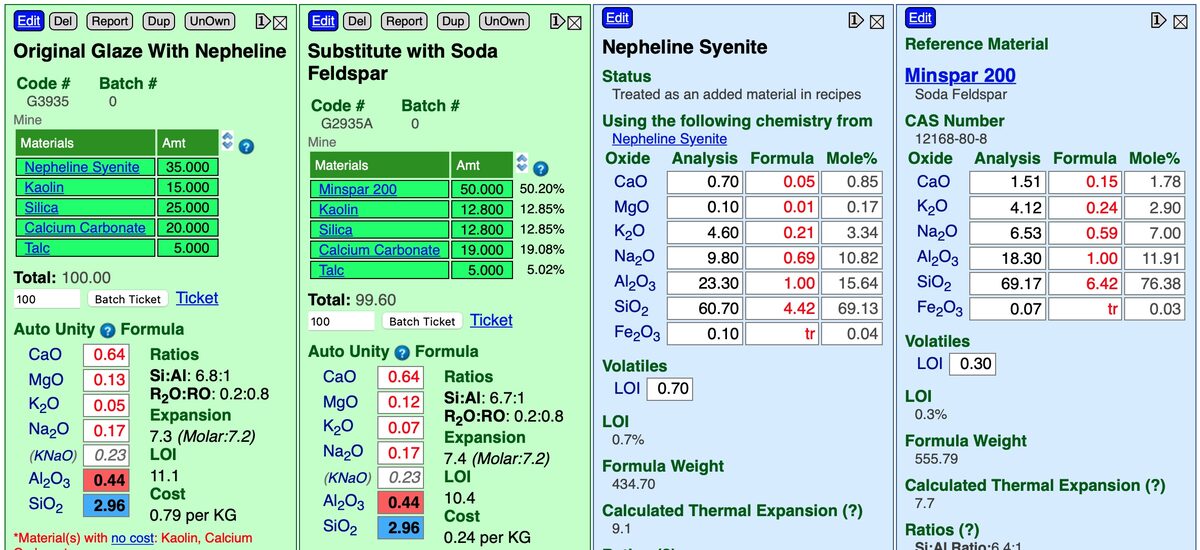Click K2O 0.07 field in Substitute recipe formula
The width and height of the screenshot is (1200, 550).
(x=399, y=427)
